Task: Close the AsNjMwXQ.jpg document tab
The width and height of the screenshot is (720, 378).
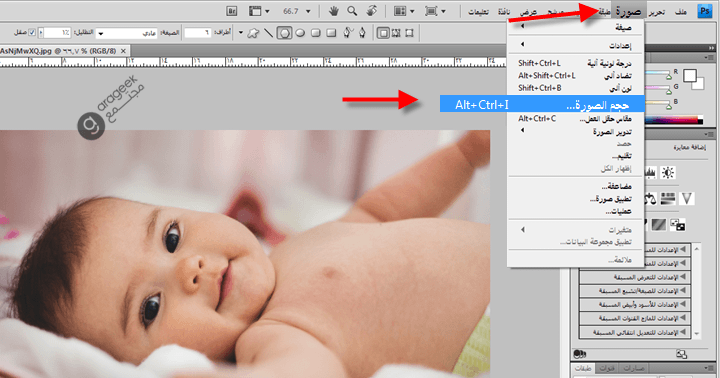Action: 123,51
